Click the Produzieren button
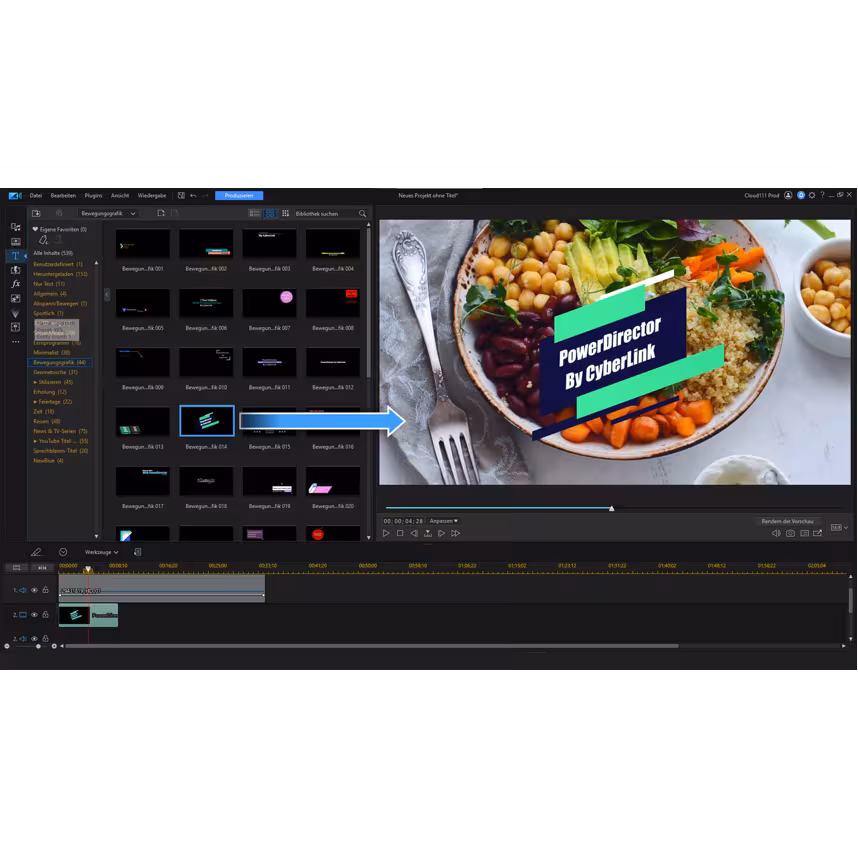Screen dimensions: 858x858 click(x=239, y=195)
